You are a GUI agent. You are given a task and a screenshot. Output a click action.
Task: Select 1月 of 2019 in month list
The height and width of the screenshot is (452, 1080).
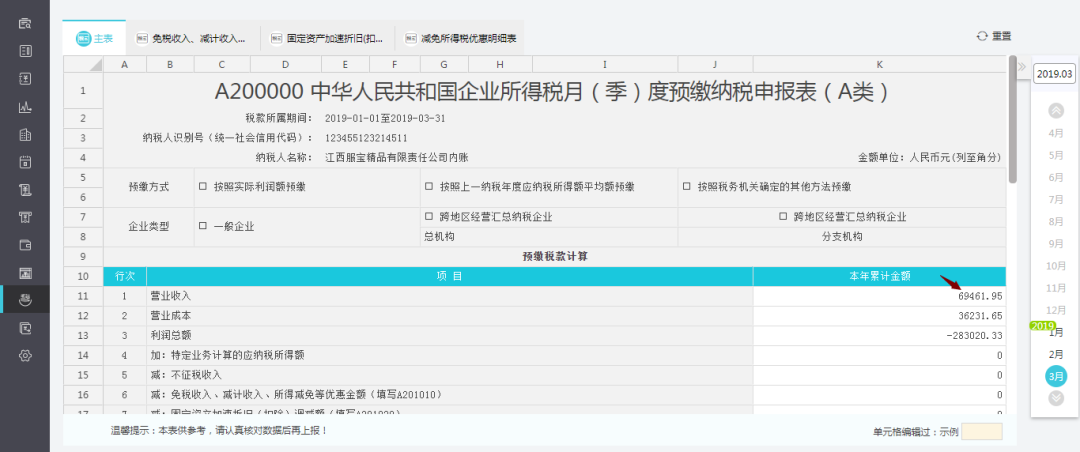point(1055,332)
